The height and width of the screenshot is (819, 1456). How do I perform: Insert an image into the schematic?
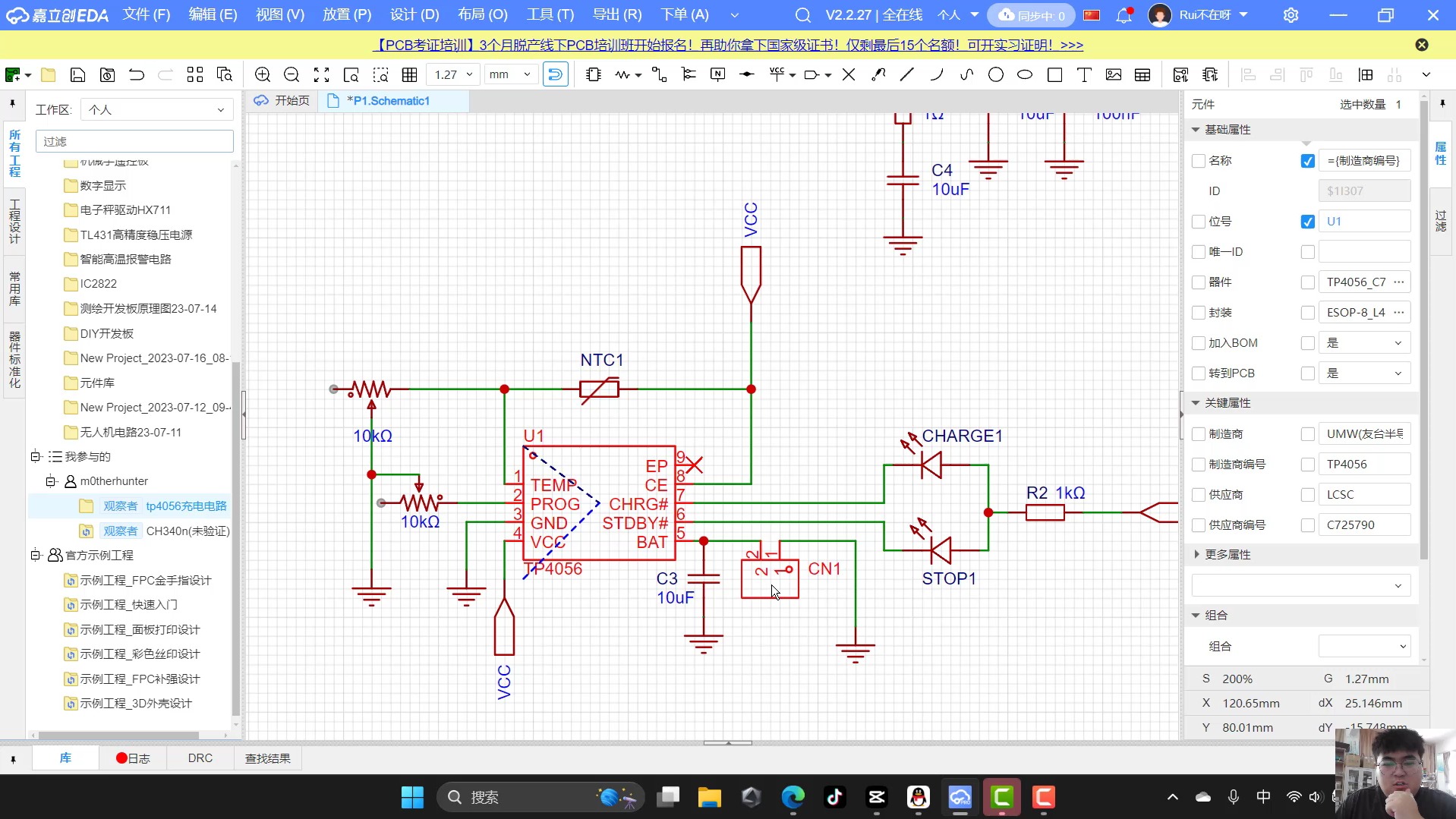(x=1114, y=74)
